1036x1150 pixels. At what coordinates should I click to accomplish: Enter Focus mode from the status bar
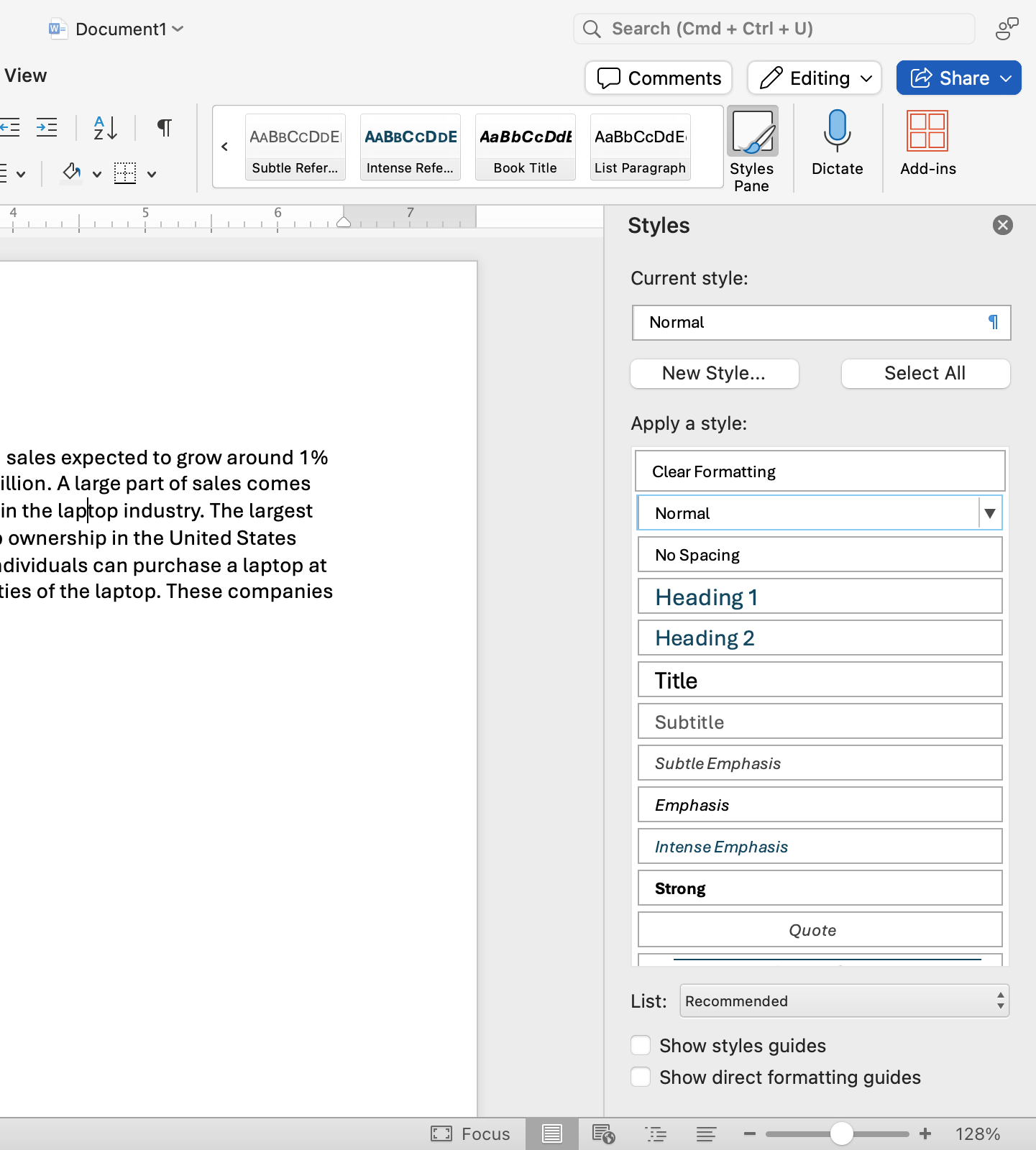tap(470, 1134)
